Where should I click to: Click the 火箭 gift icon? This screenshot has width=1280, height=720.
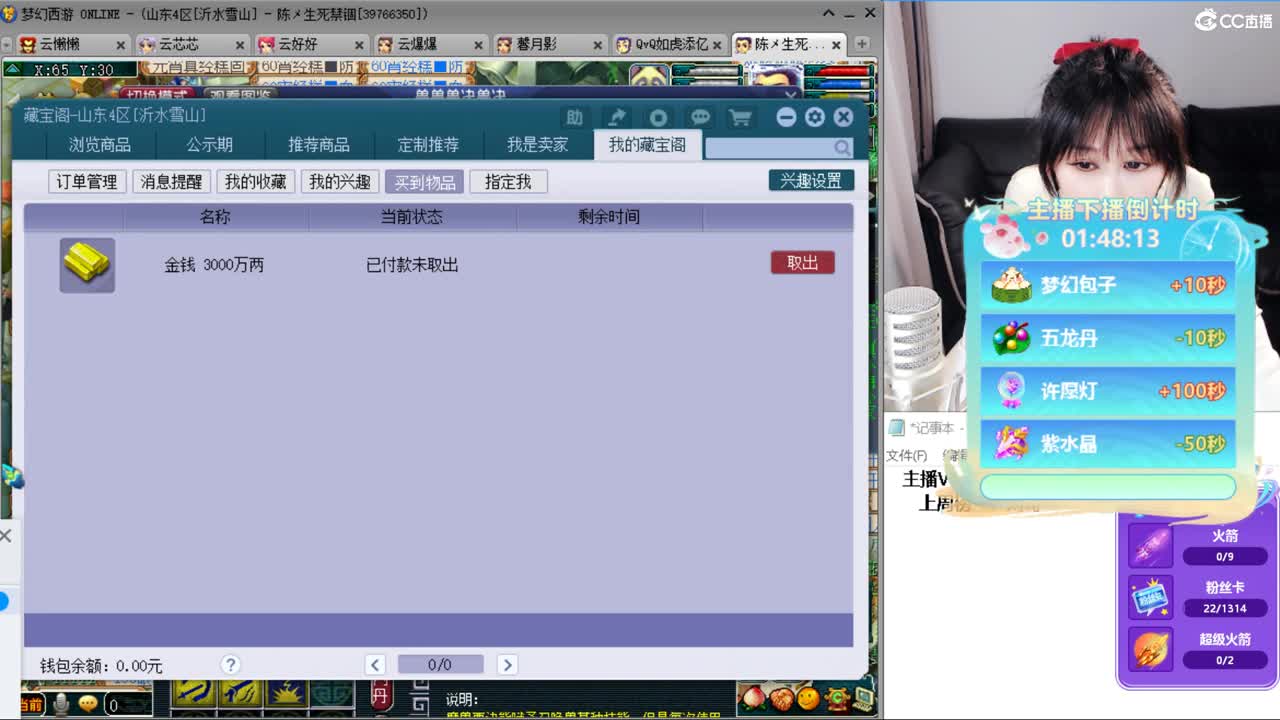coord(1151,546)
